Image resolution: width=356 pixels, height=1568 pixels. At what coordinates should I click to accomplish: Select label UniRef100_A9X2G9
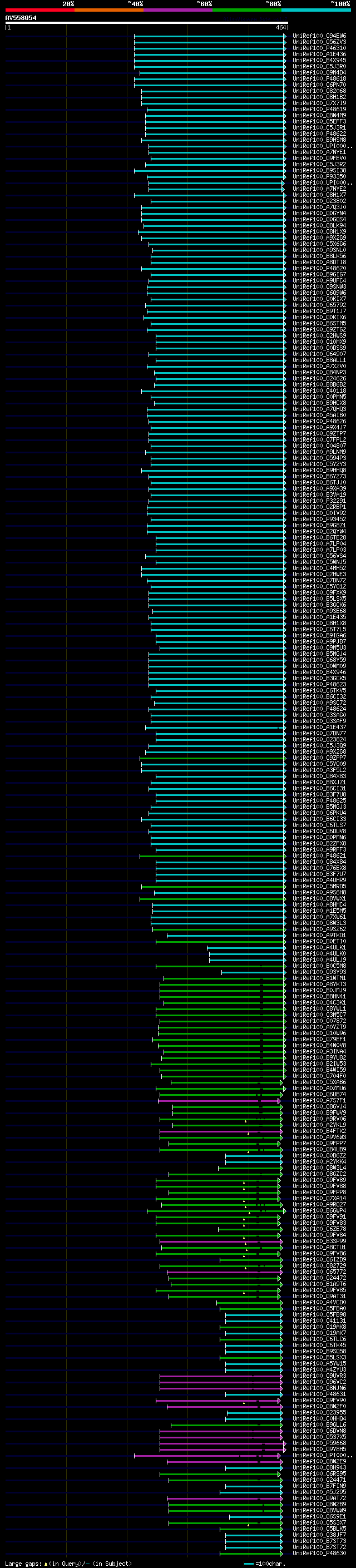pos(319,238)
